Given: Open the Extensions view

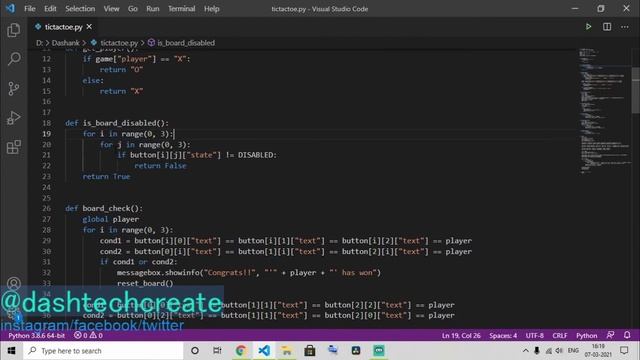Looking at the screenshot, I should (13, 147).
